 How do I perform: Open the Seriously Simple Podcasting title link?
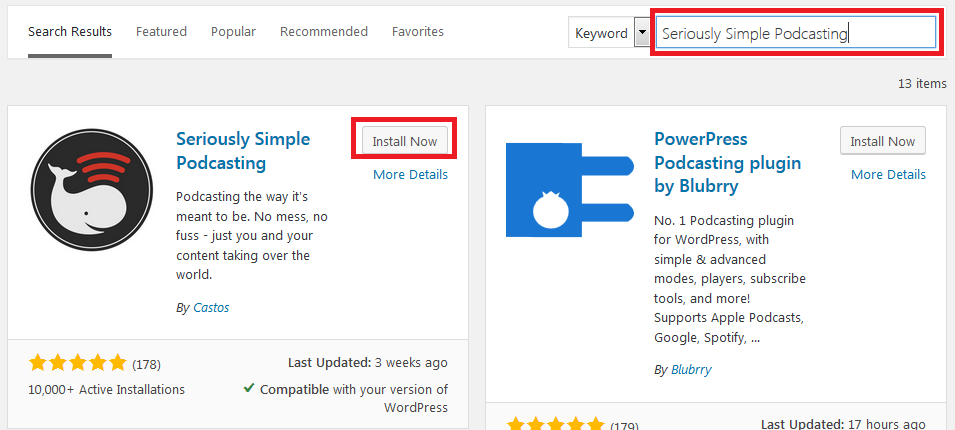tap(243, 150)
